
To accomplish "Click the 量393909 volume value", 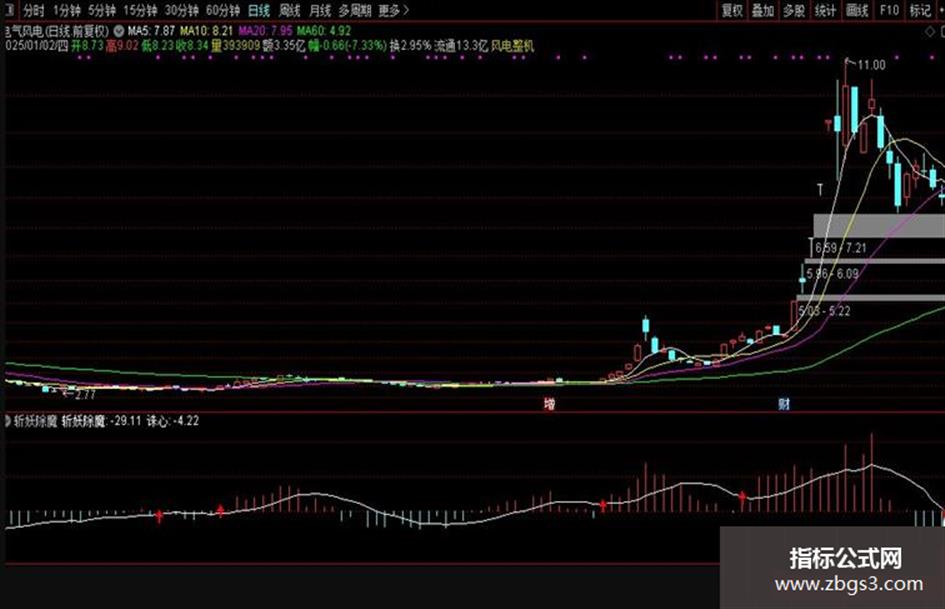I will coord(235,46).
